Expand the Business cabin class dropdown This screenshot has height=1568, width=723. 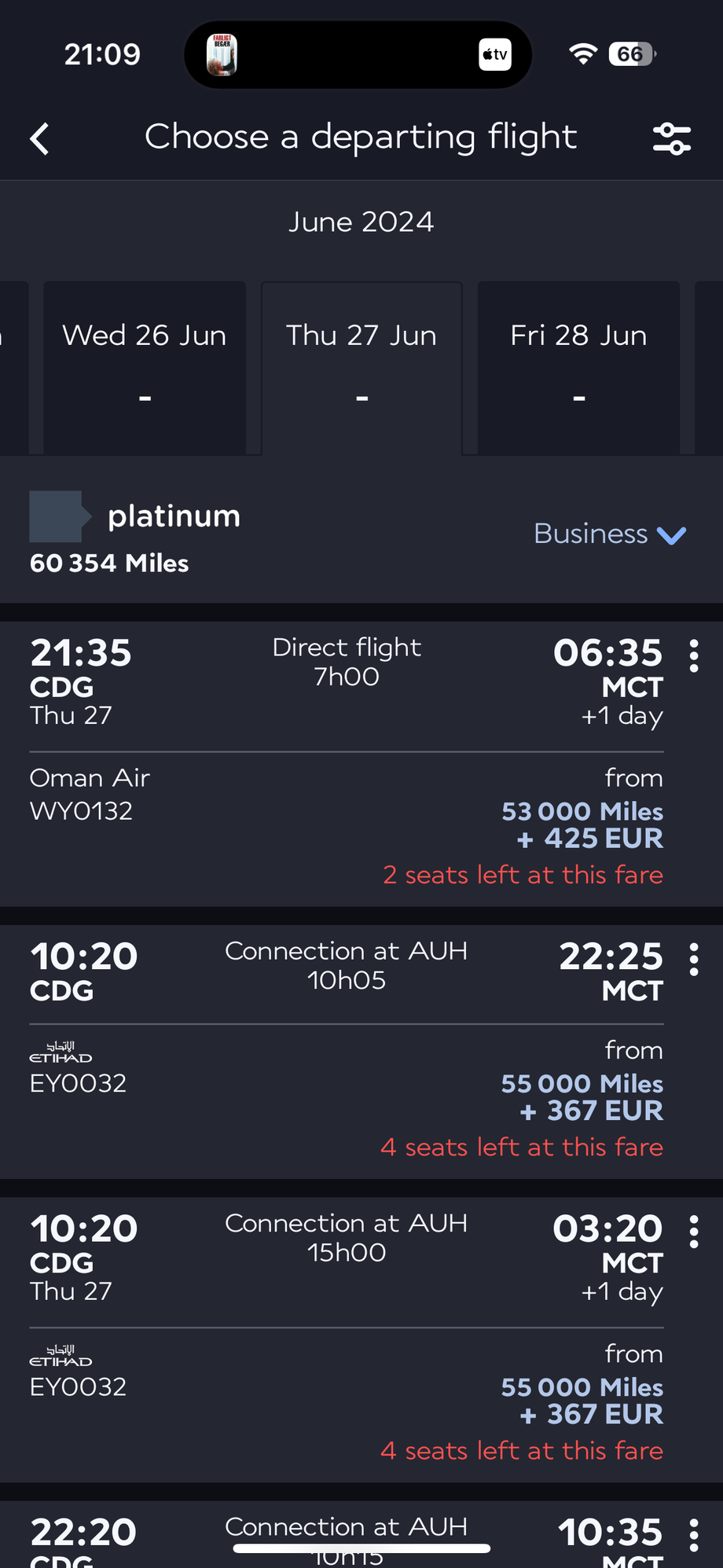pos(592,534)
